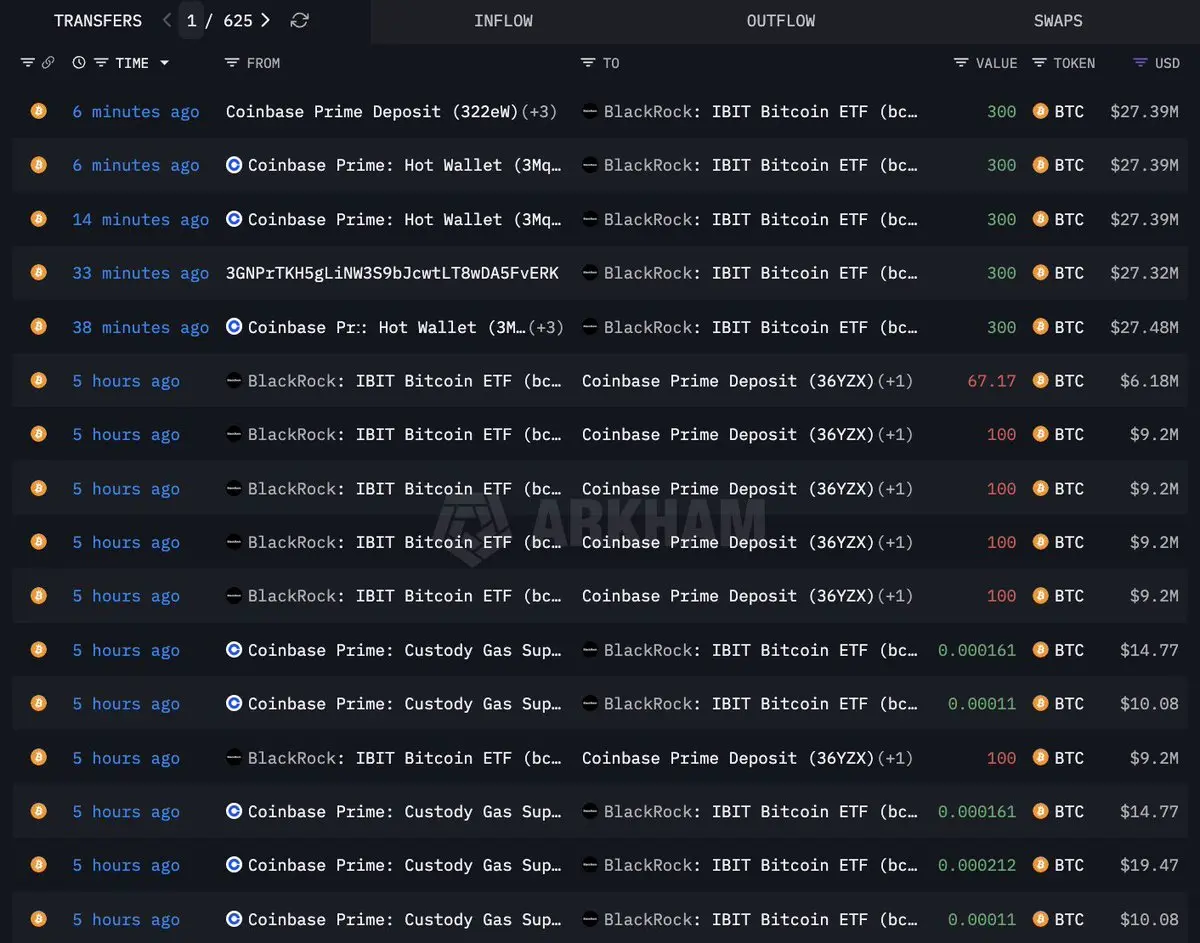Open Coinbase Prime Deposit (36YZX) in the 67.17 row

(728, 381)
